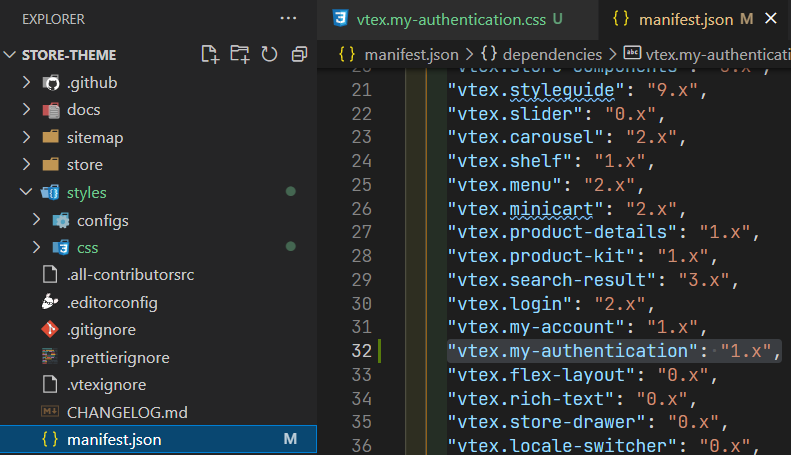Click the .all-contributorsrc file icon
Screen dimensions: 791x455
point(50,274)
